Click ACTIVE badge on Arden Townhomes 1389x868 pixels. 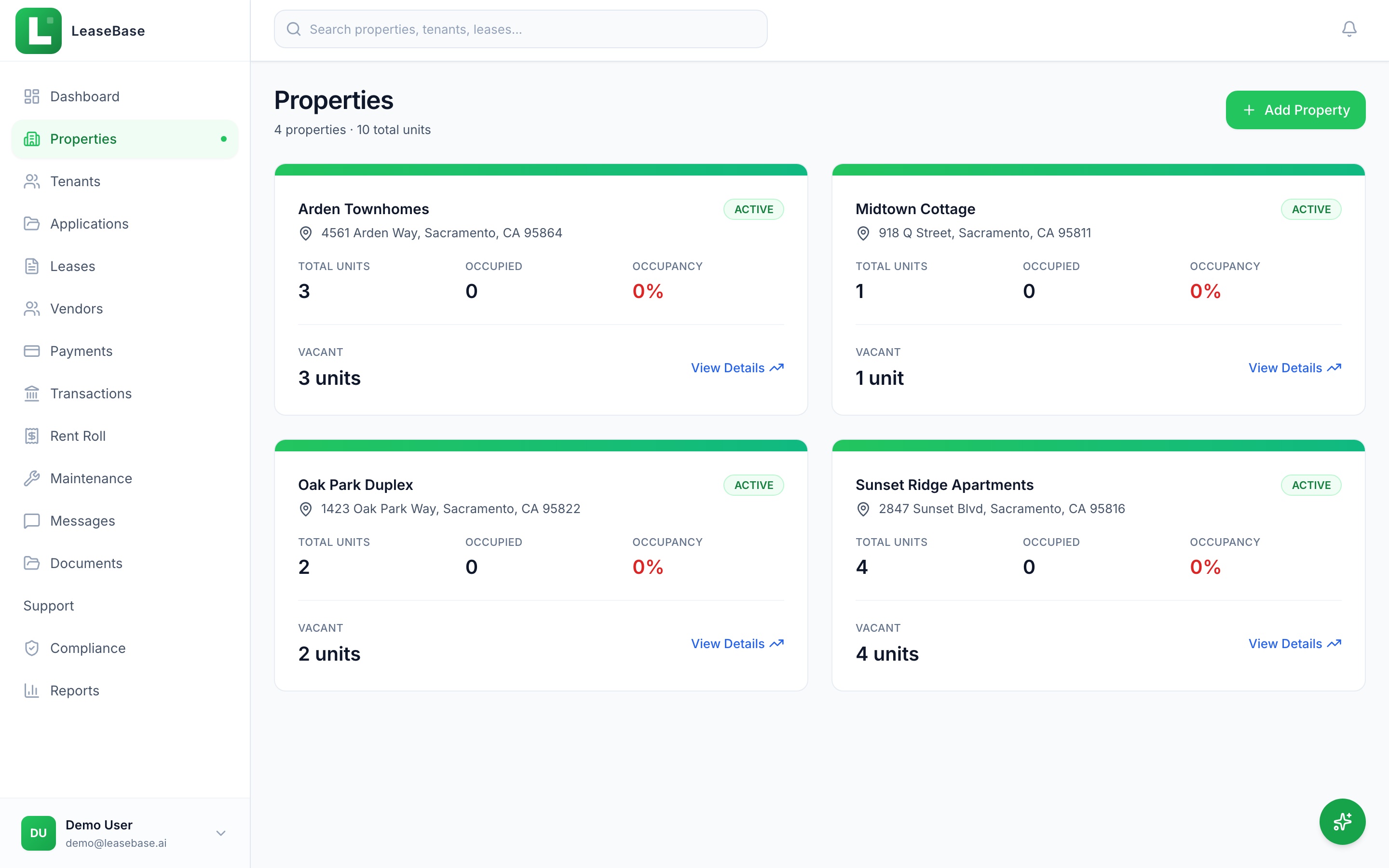click(x=754, y=209)
